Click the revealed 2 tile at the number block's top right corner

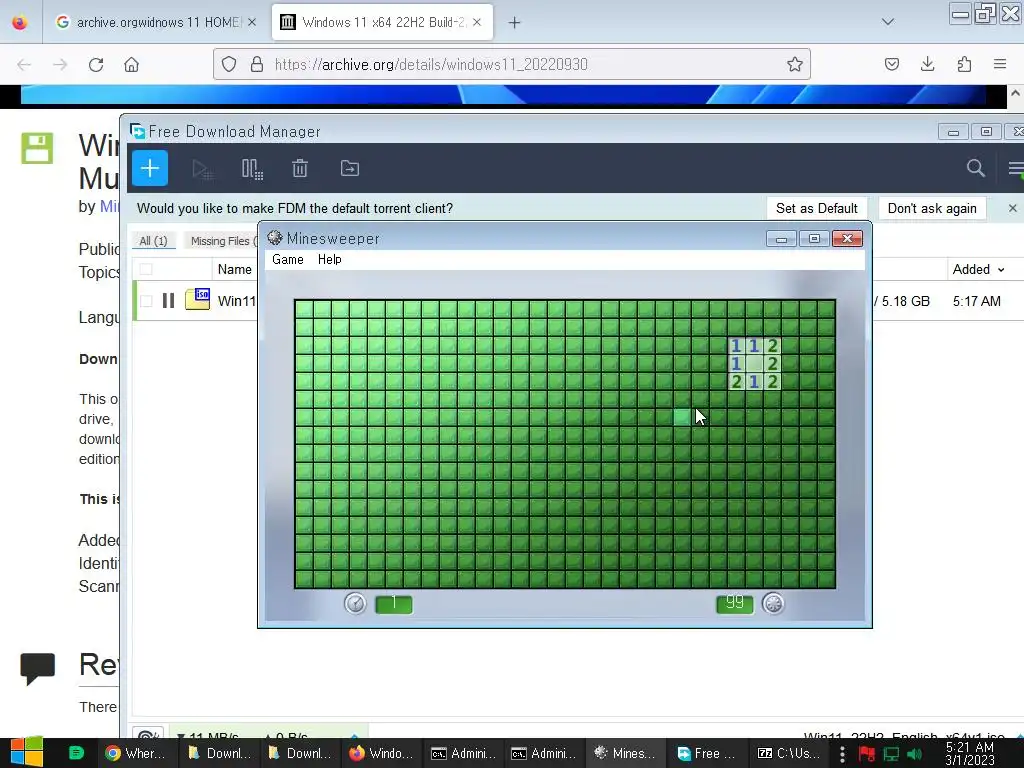pos(773,345)
